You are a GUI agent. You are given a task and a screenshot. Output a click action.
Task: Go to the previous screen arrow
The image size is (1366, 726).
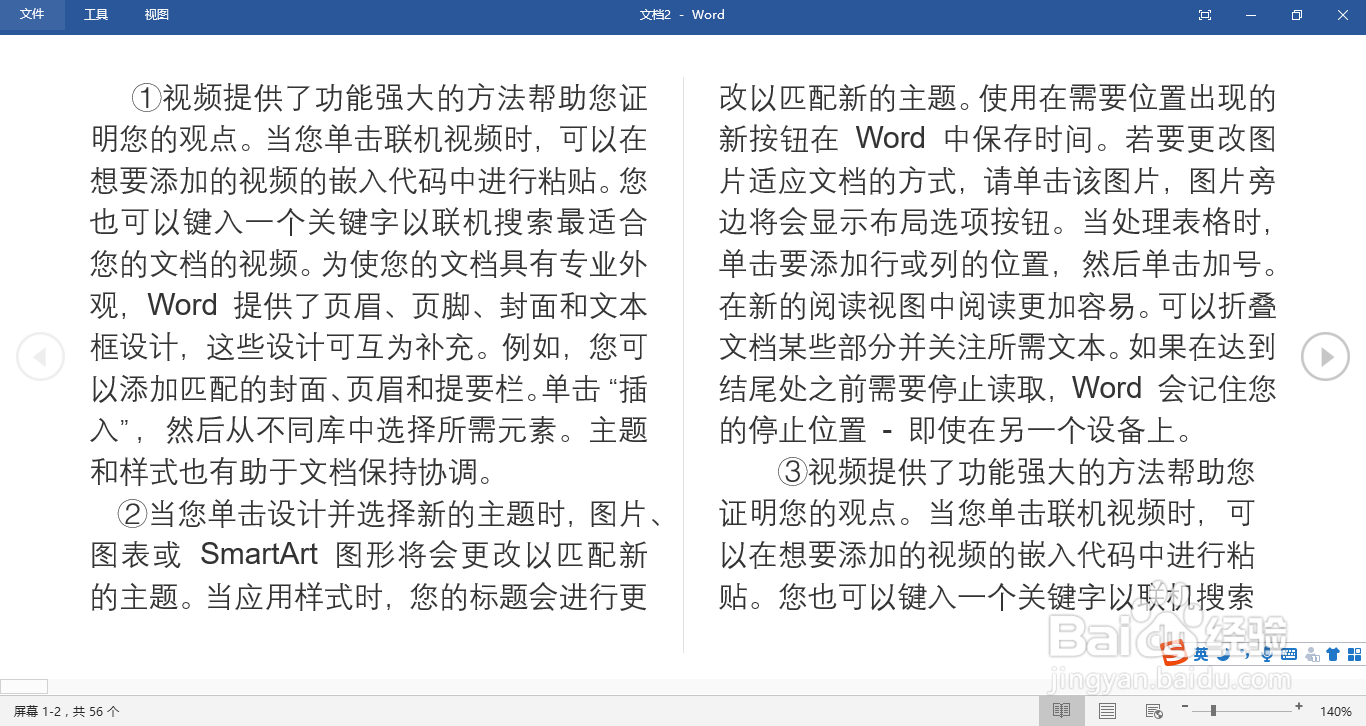pos(41,356)
